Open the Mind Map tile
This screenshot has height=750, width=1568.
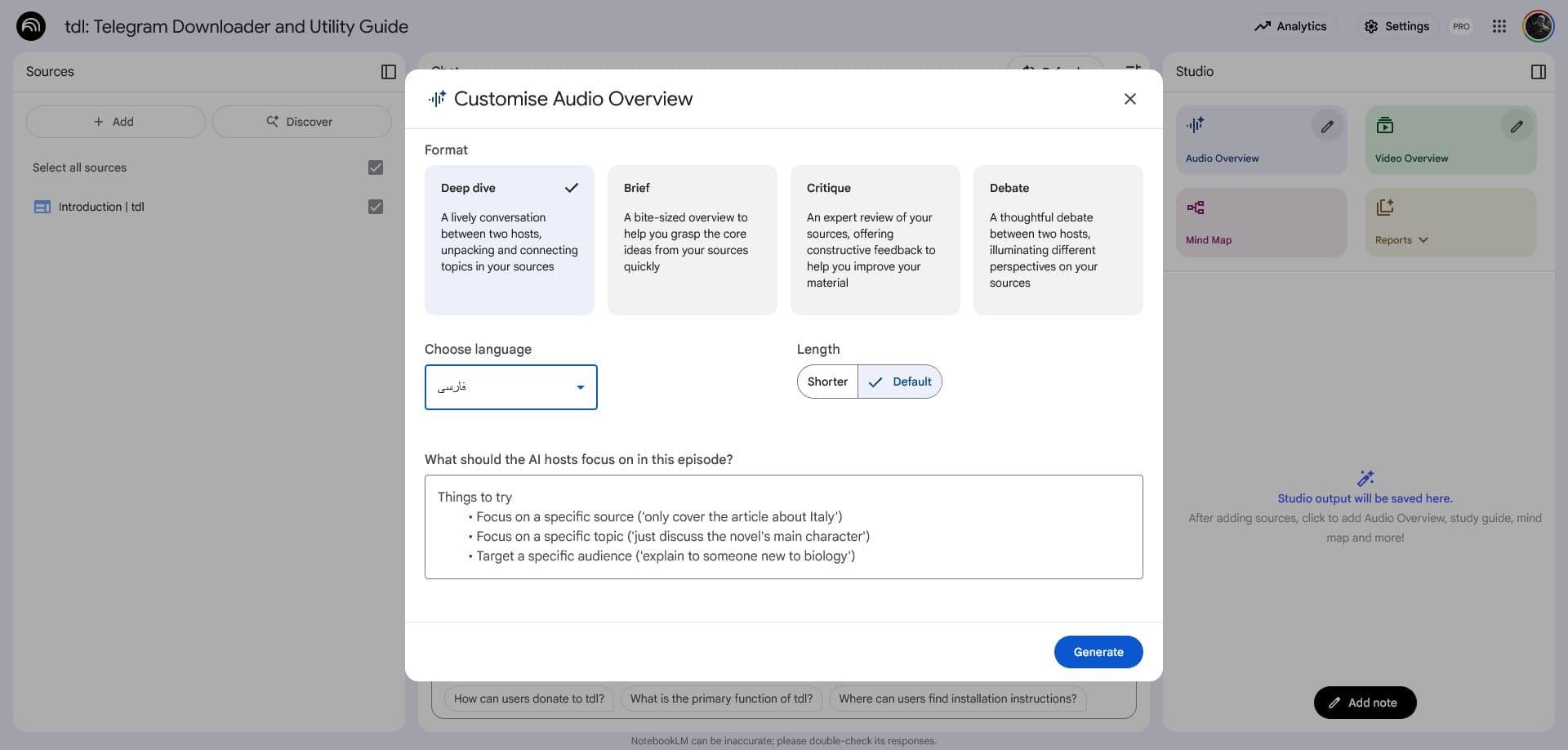pyautogui.click(x=1261, y=222)
